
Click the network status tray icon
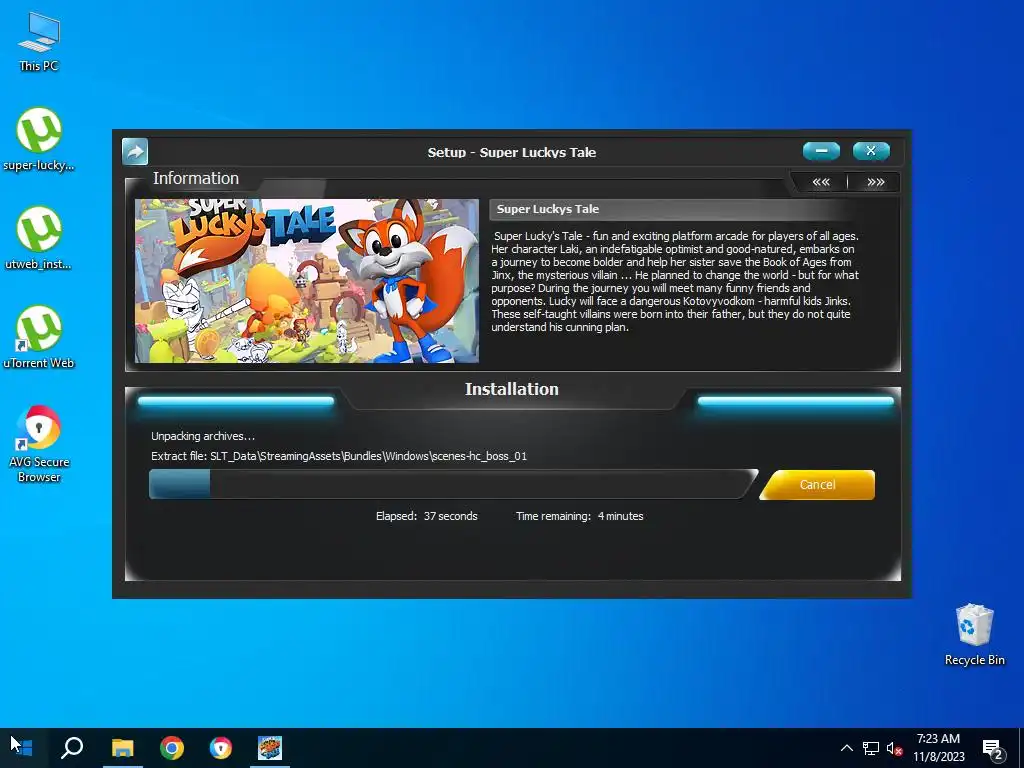pos(871,748)
